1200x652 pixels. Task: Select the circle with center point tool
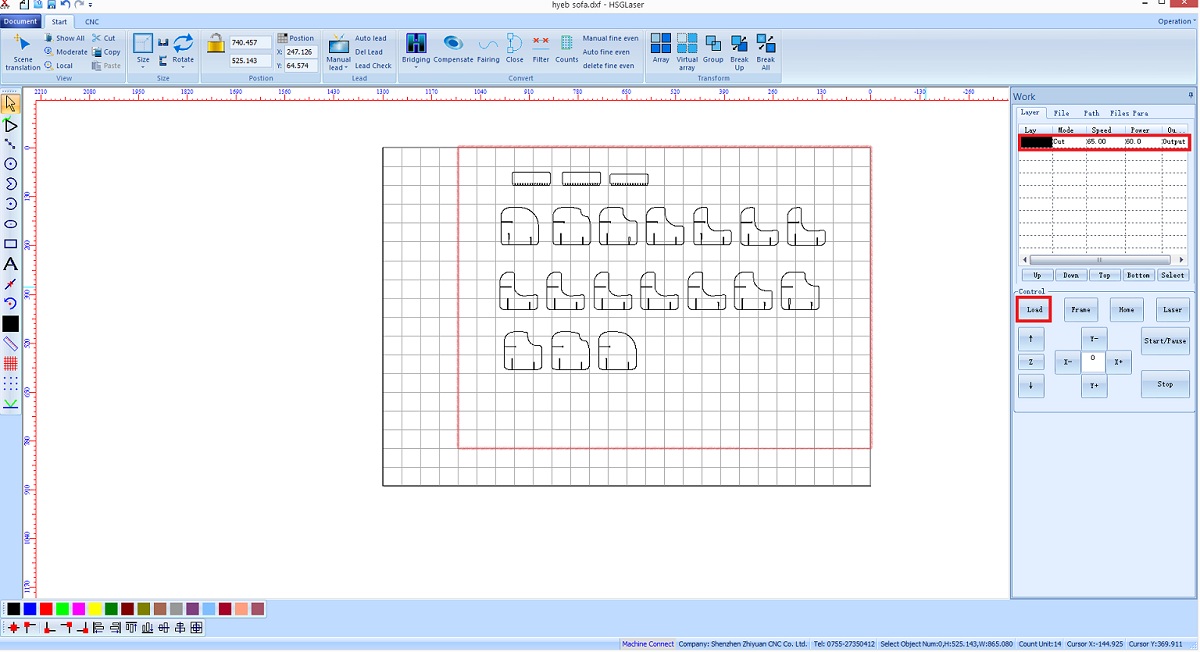(10, 164)
